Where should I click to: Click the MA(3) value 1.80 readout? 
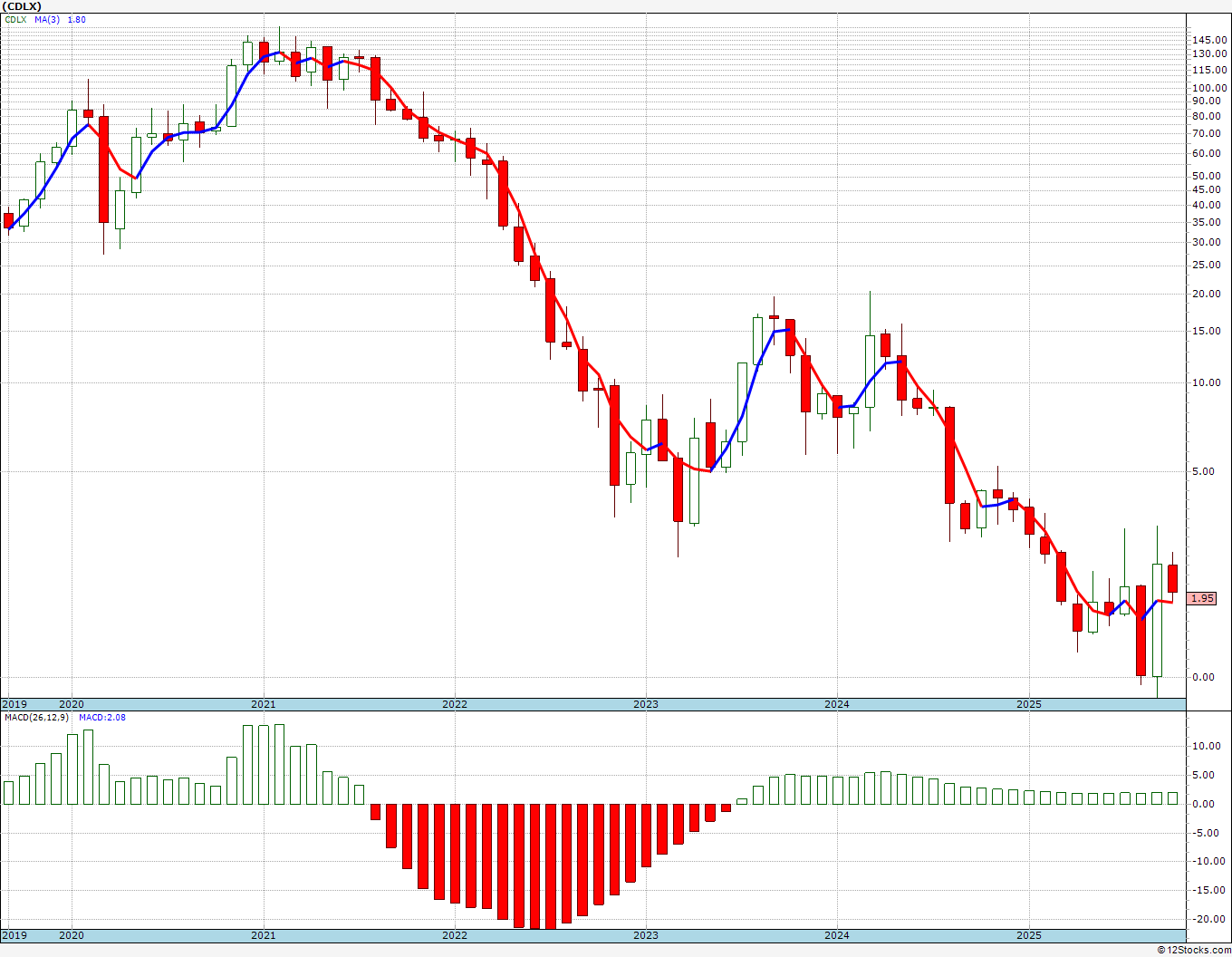point(77,19)
